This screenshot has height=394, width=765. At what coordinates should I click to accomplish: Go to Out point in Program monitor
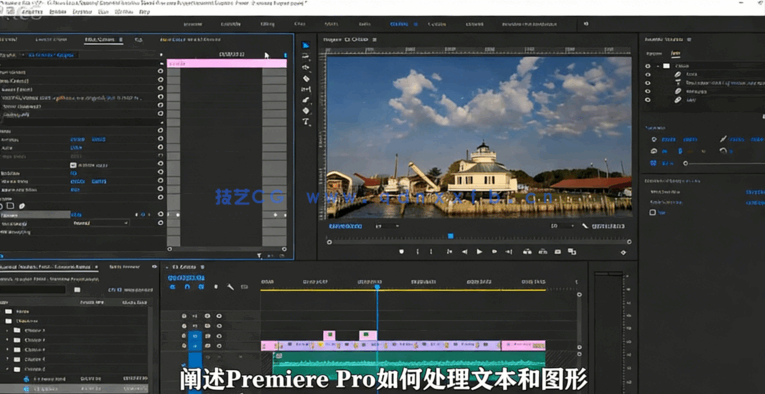pyautogui.click(x=509, y=252)
